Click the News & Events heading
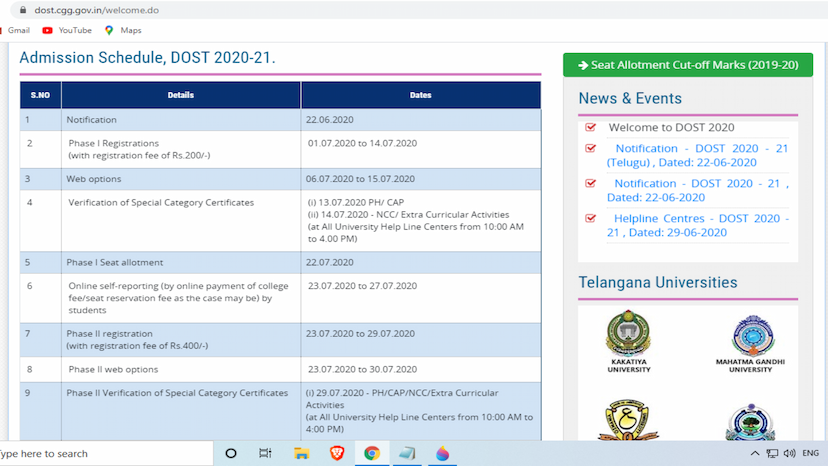 coord(630,98)
